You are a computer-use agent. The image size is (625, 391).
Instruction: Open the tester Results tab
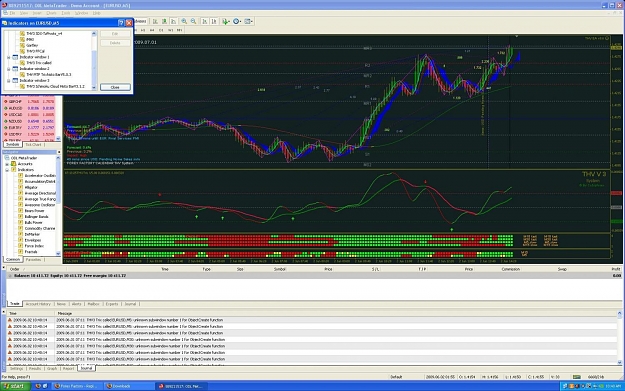click(35, 369)
